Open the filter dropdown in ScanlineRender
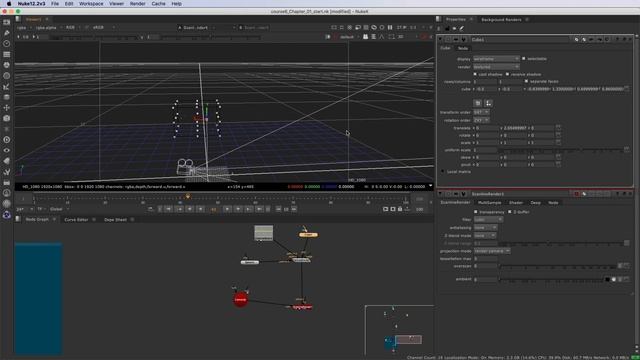 pos(488,220)
